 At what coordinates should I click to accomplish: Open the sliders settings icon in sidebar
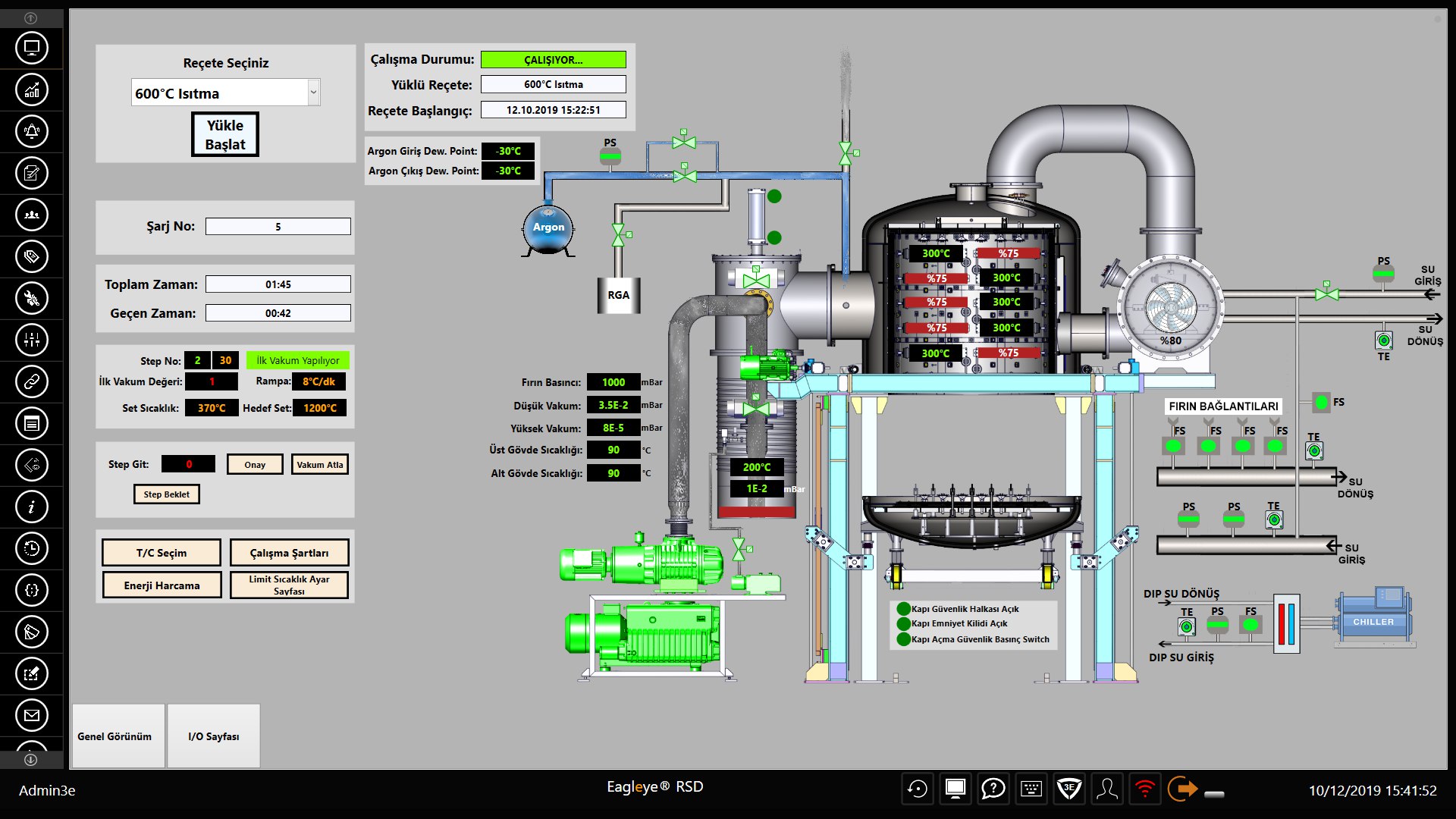[x=32, y=340]
